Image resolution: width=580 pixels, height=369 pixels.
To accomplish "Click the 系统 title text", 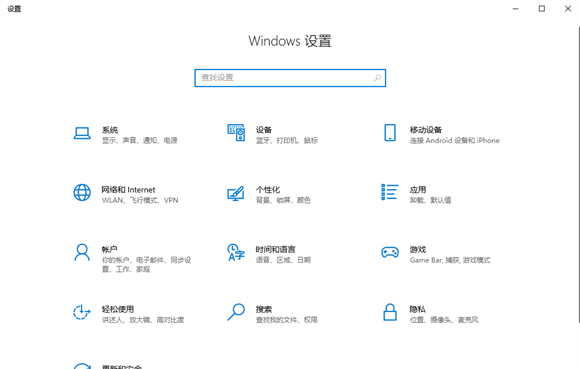I will tap(110, 130).
